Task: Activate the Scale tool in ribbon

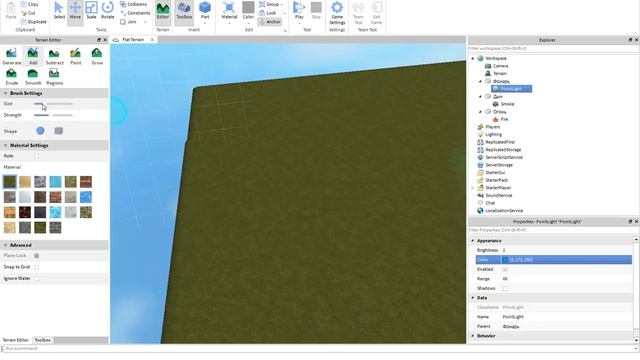Action: tap(91, 11)
